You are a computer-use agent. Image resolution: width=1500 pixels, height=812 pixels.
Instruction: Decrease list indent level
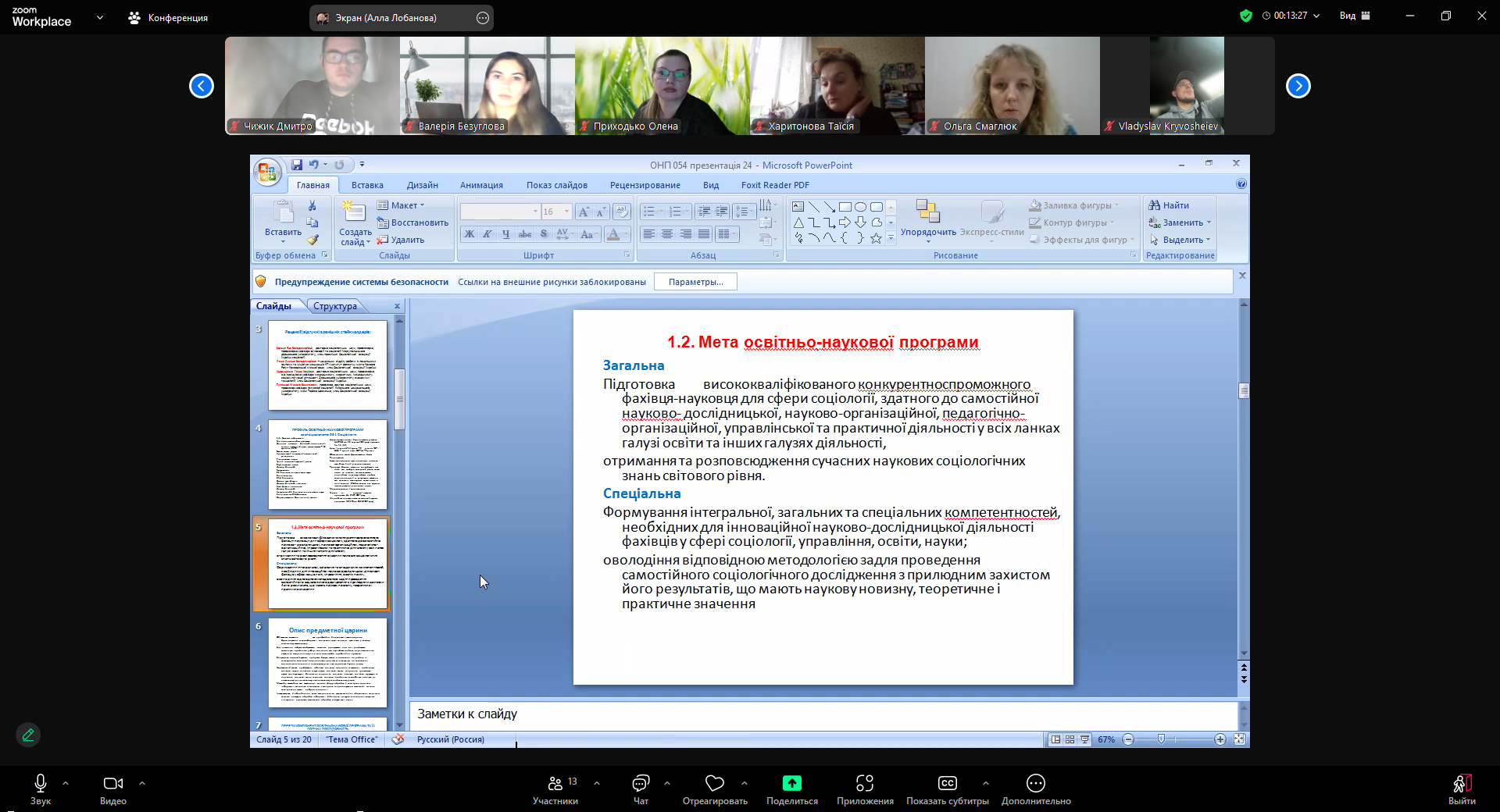(x=704, y=212)
